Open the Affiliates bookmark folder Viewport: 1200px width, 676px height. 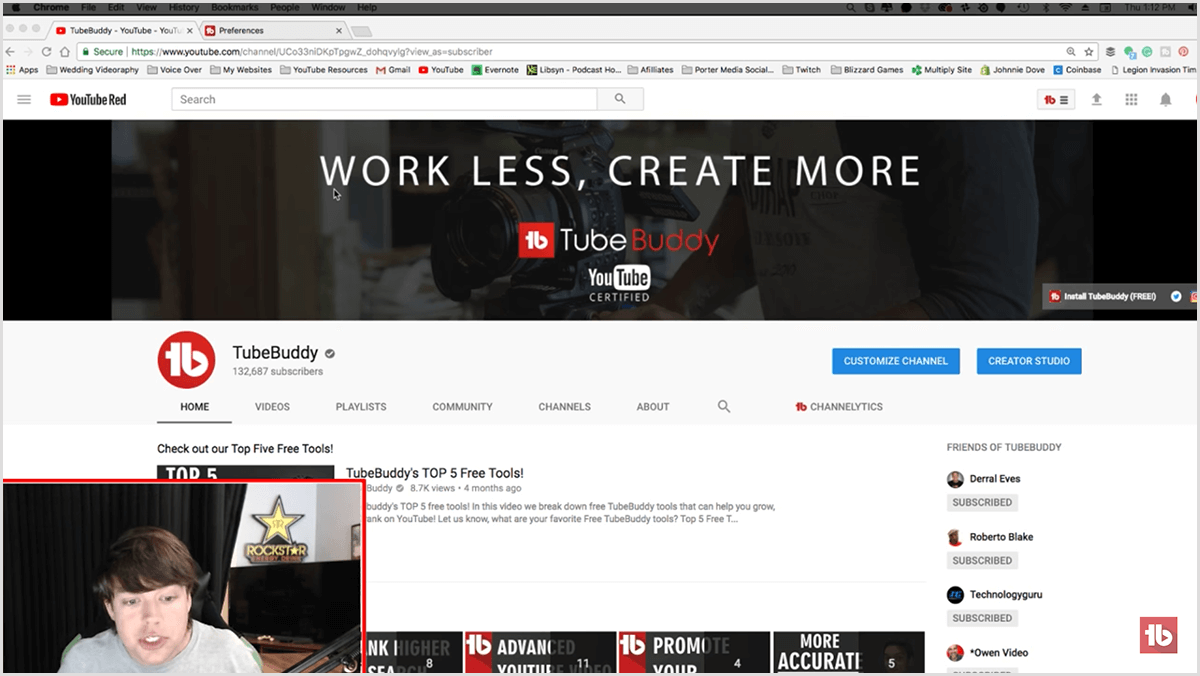650,70
